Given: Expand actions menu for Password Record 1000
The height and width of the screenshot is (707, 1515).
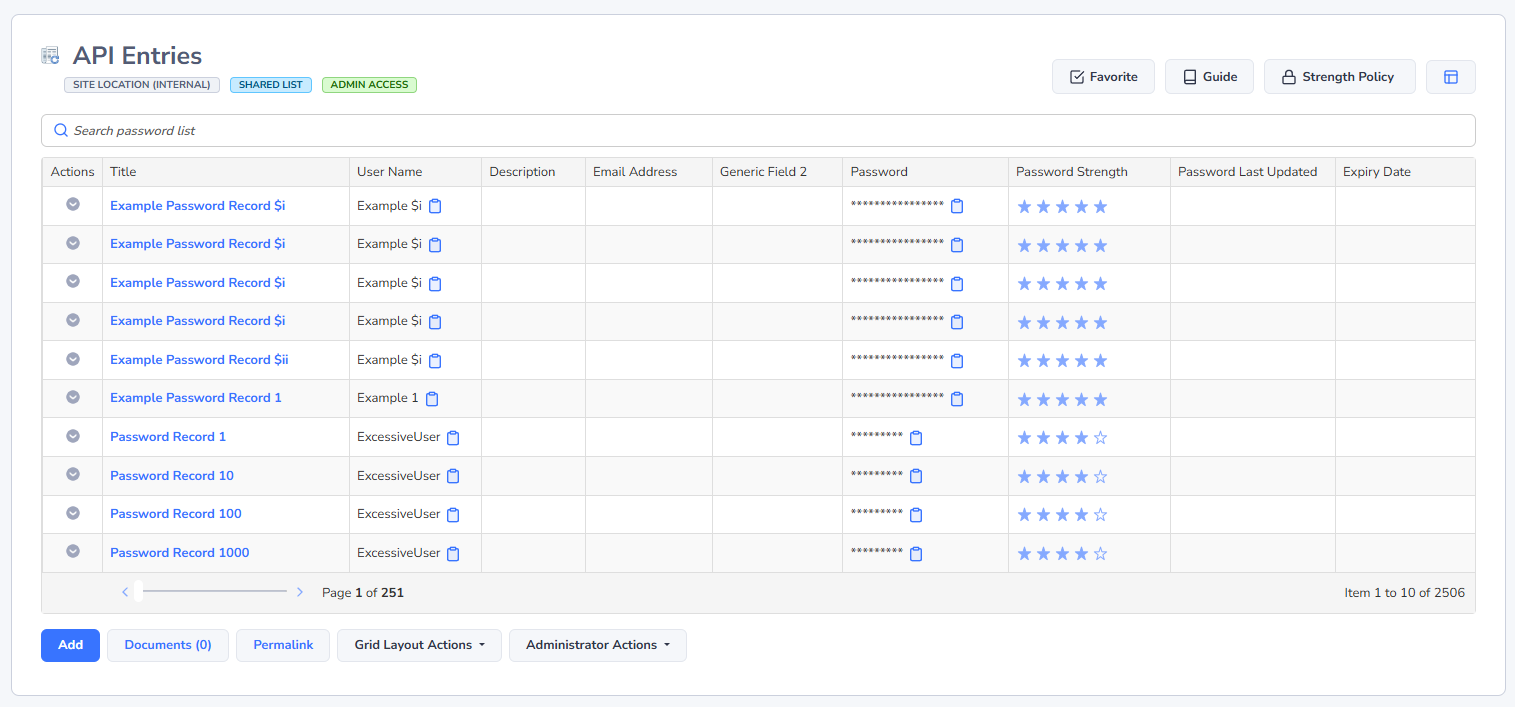Looking at the screenshot, I should click(x=73, y=551).
